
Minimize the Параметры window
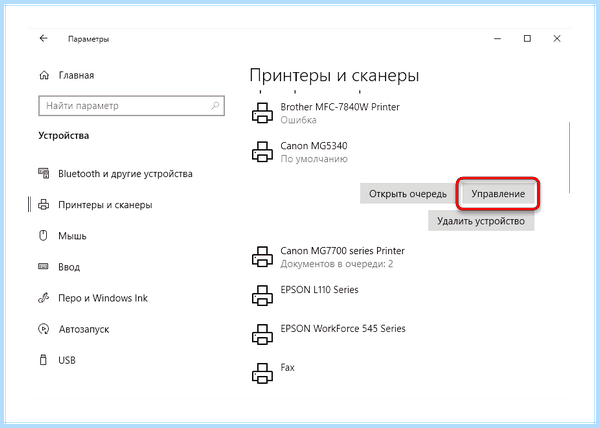pyautogui.click(x=497, y=39)
